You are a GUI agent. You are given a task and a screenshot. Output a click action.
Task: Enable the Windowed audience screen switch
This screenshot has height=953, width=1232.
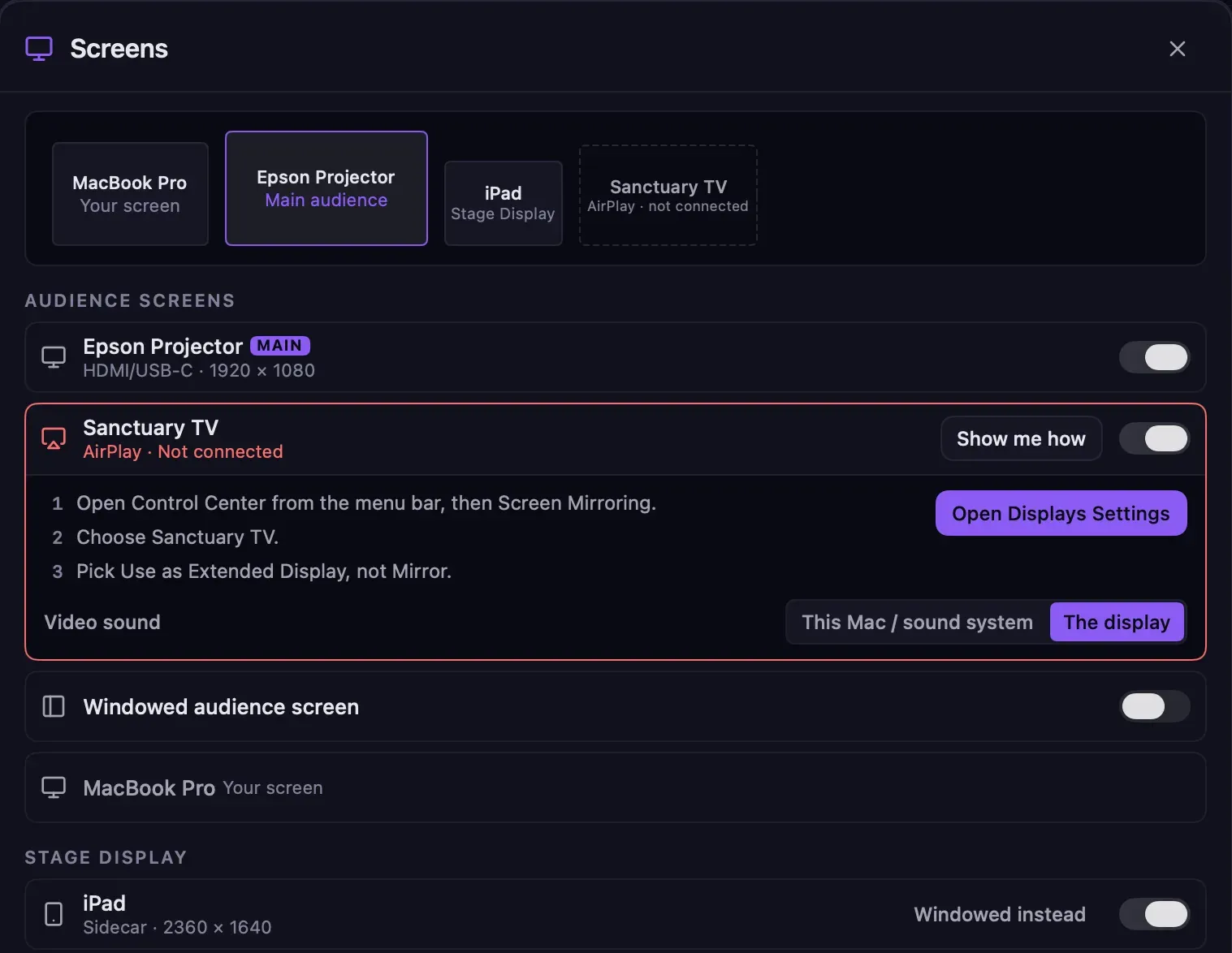tap(1154, 706)
